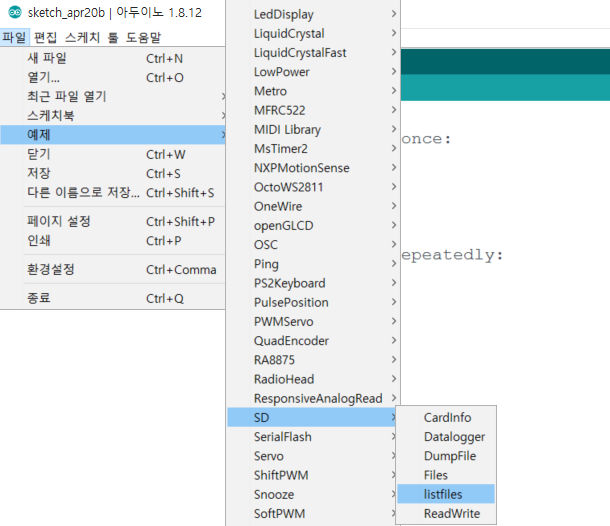The image size is (610, 526).
Task: Choose 다른 이름으로 저장... entry
Action: tap(113, 192)
